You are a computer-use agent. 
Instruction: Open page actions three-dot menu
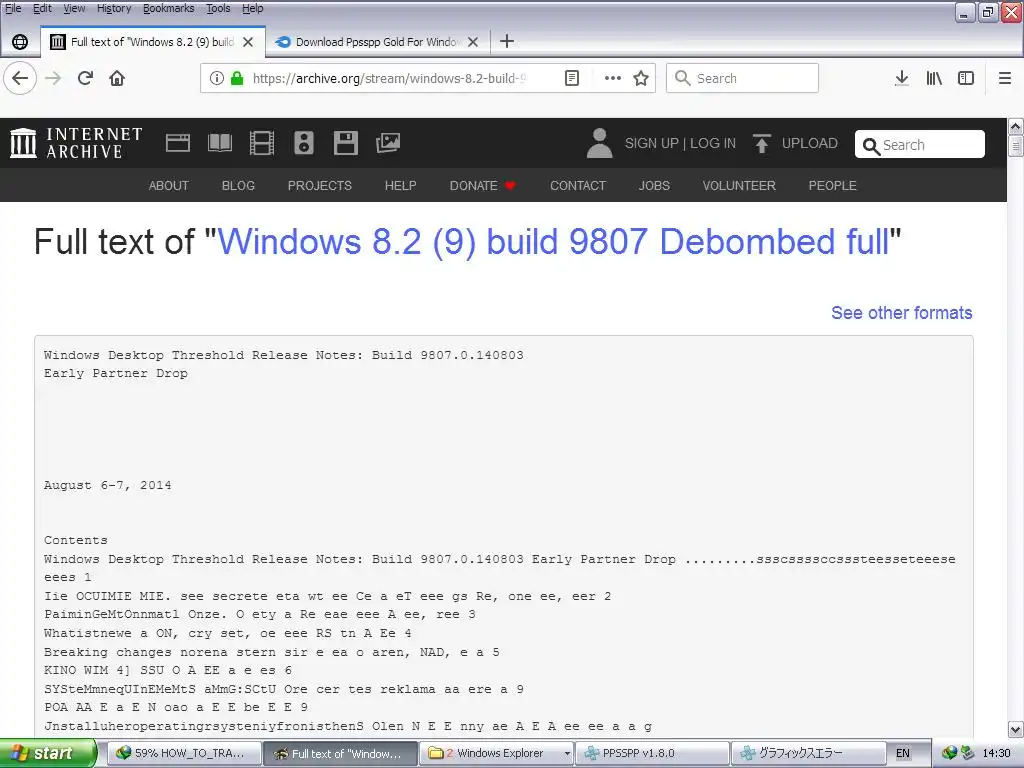(x=613, y=78)
